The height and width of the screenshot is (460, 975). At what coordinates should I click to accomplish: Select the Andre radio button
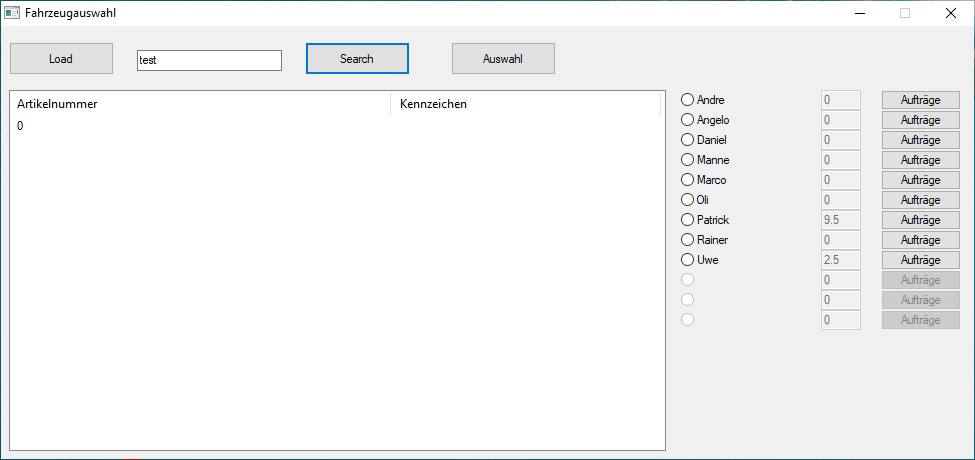[687, 100]
